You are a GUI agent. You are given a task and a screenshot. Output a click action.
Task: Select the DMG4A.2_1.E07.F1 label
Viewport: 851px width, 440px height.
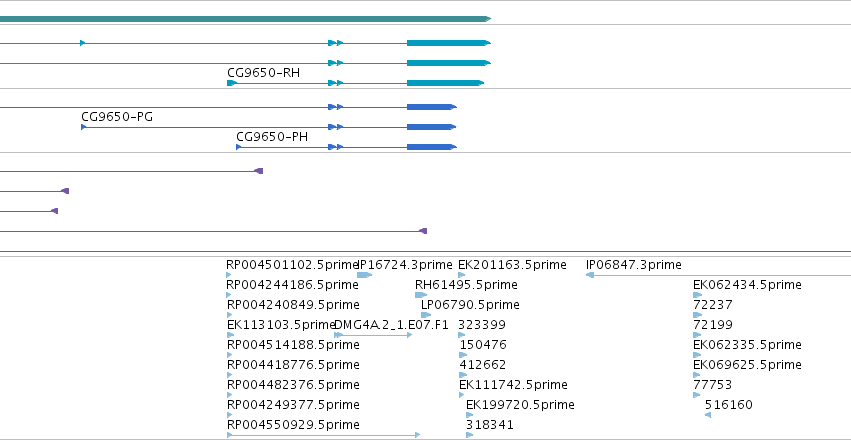pyautogui.click(x=391, y=325)
